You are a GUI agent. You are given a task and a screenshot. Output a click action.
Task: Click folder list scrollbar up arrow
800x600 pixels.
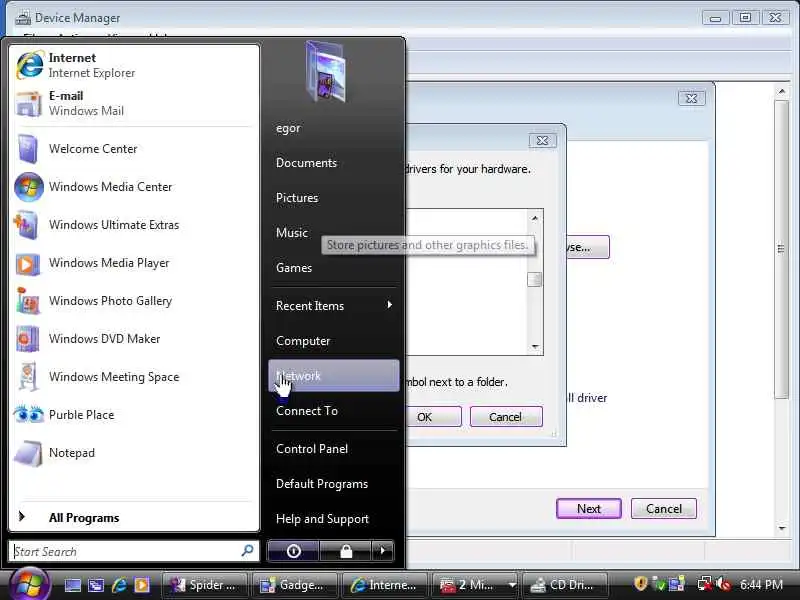click(535, 218)
